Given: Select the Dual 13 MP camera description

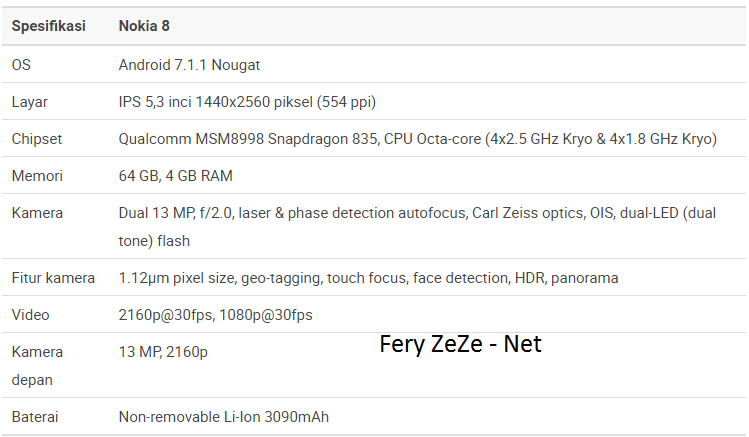Looking at the screenshot, I should (417, 226).
